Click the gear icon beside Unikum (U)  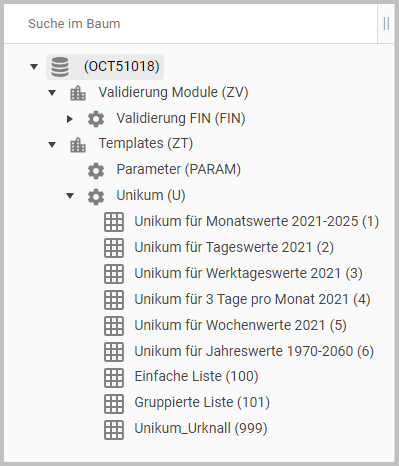(x=96, y=196)
